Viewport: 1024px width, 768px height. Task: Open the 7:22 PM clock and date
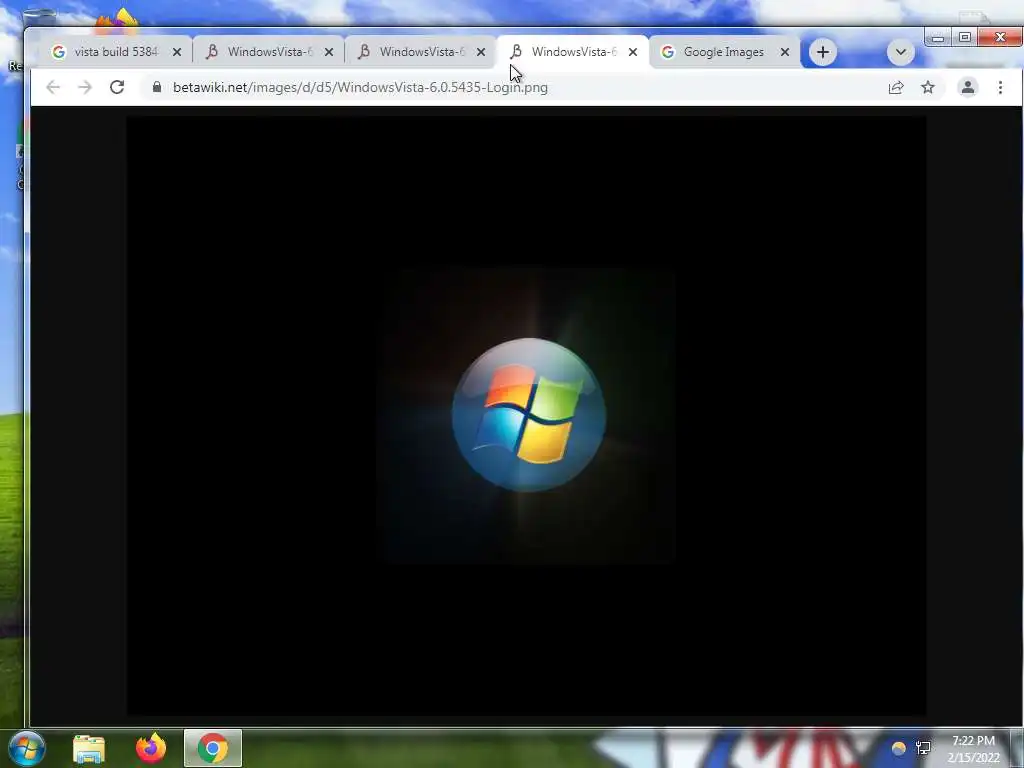(x=974, y=749)
